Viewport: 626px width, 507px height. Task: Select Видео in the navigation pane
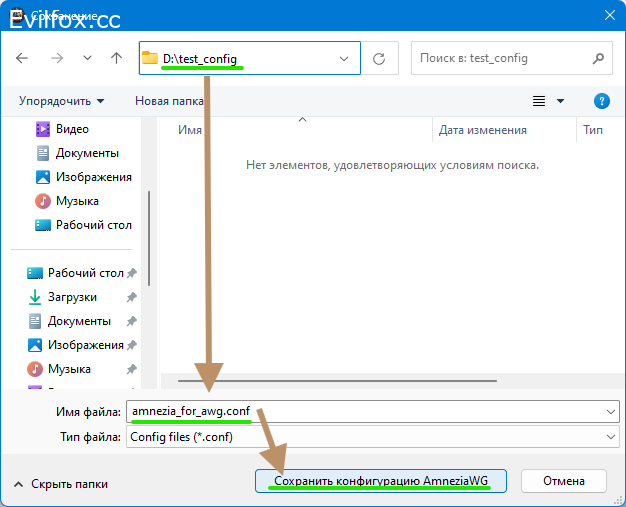coord(62,129)
